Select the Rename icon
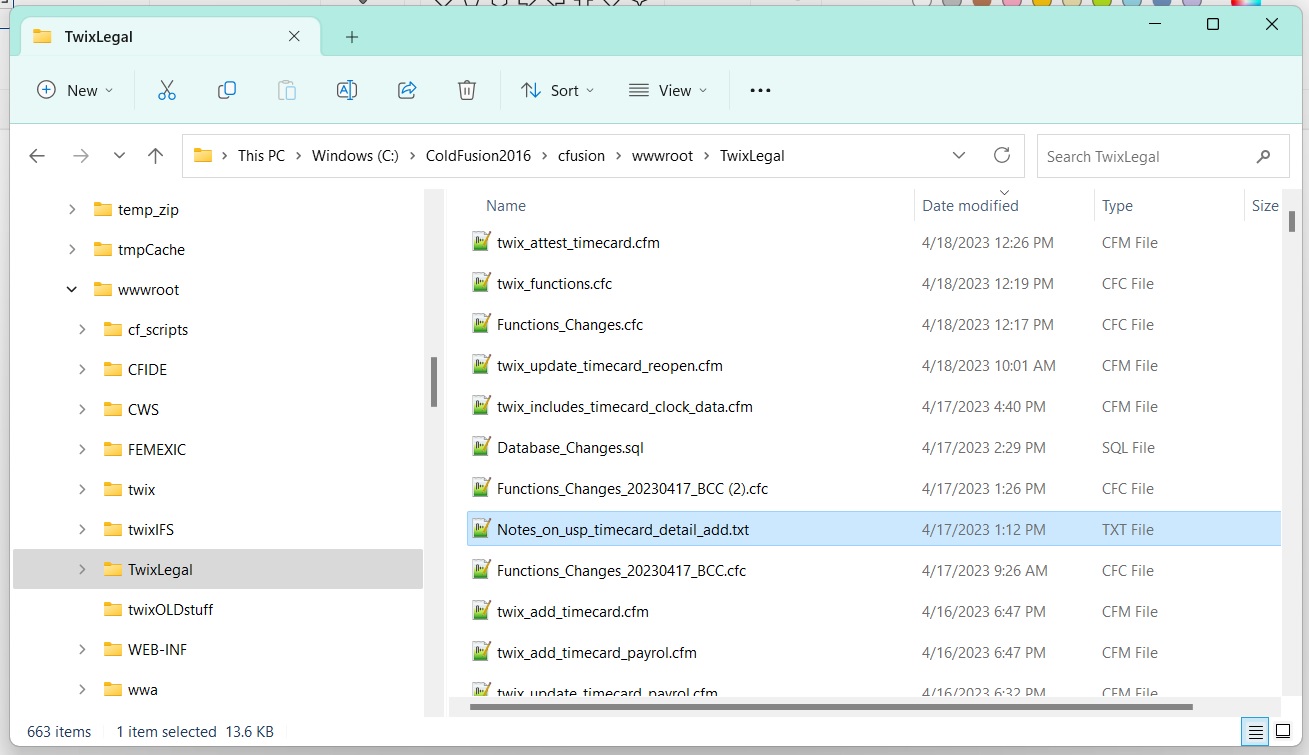Screen dimensions: 1309x755 coord(346,90)
